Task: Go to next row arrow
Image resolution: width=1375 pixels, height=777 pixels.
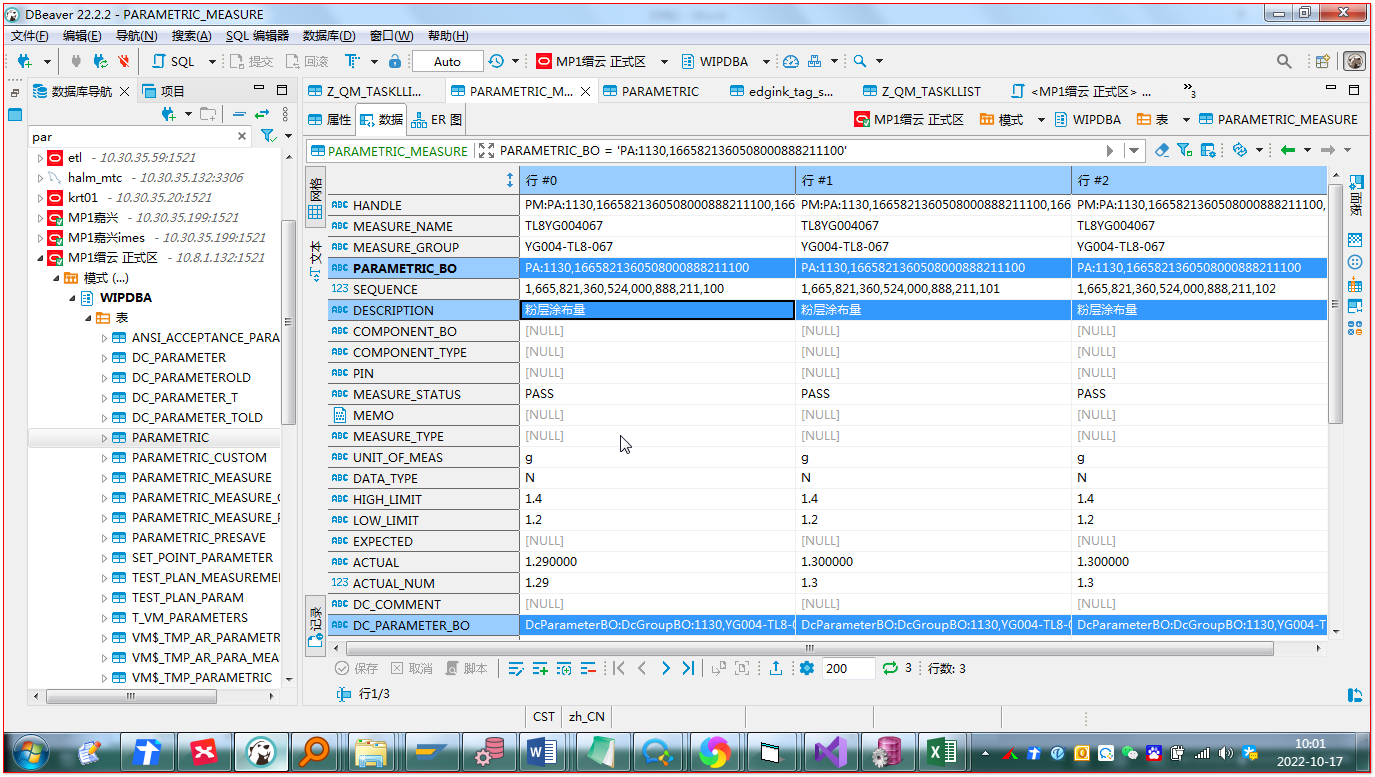Action: point(665,668)
